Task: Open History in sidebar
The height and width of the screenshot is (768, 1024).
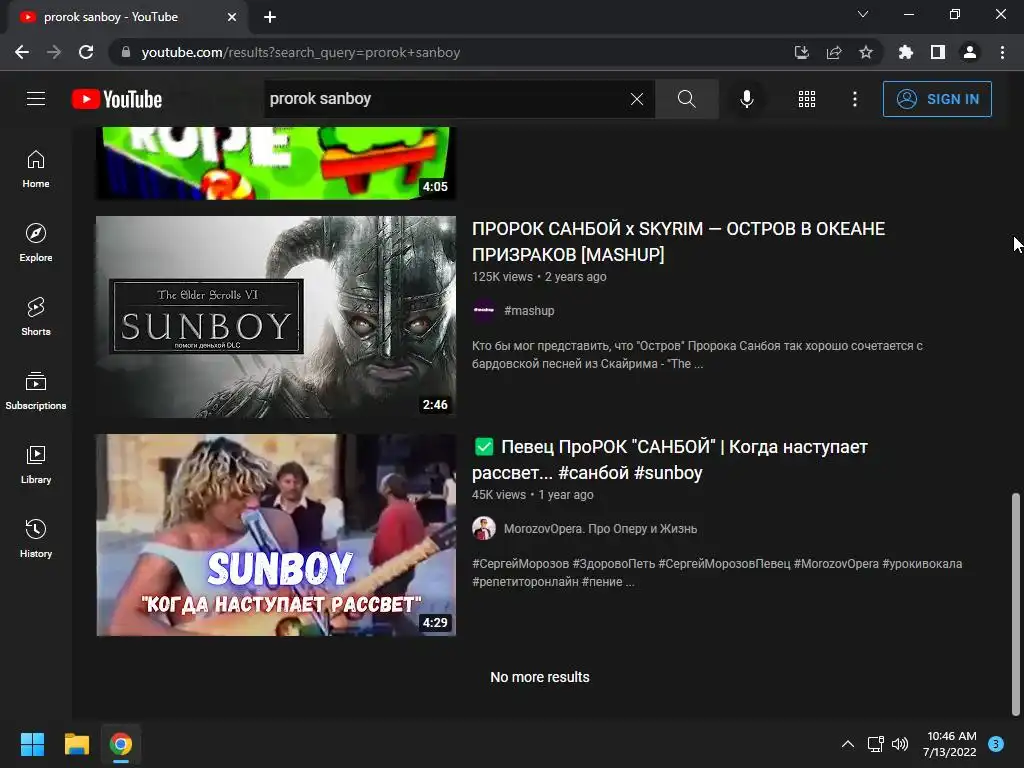Action: click(x=36, y=538)
